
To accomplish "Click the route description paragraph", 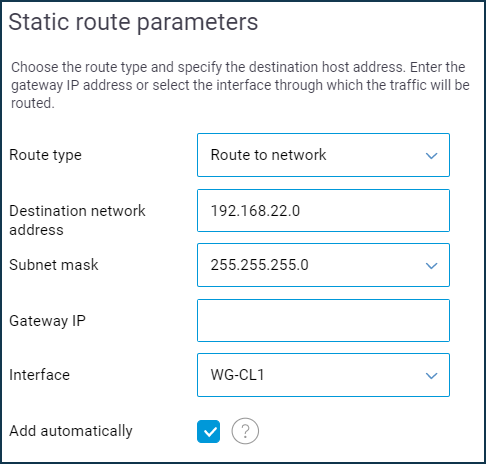I will [240, 85].
